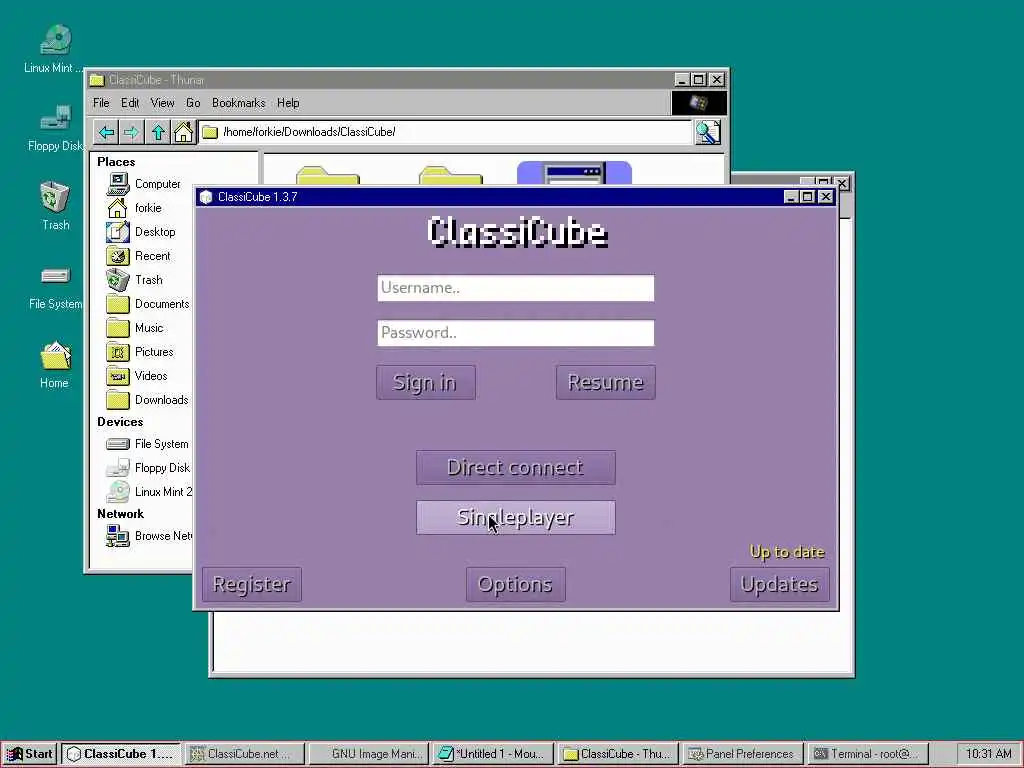1024x768 pixels.
Task: Open the Updates screen
Action: [780, 584]
